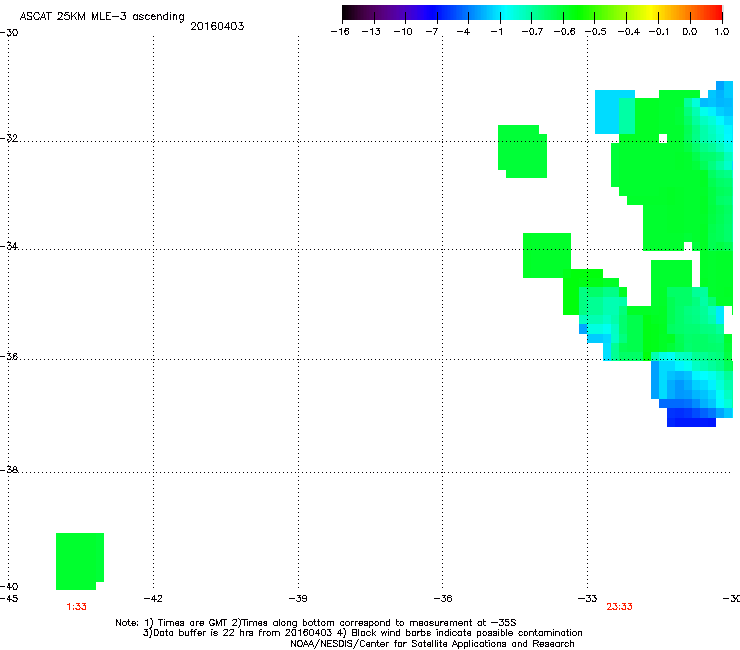Click the latitude axis label -30
Image resolution: width=740 pixels, height=650 pixels.
pyautogui.click(x=9, y=32)
